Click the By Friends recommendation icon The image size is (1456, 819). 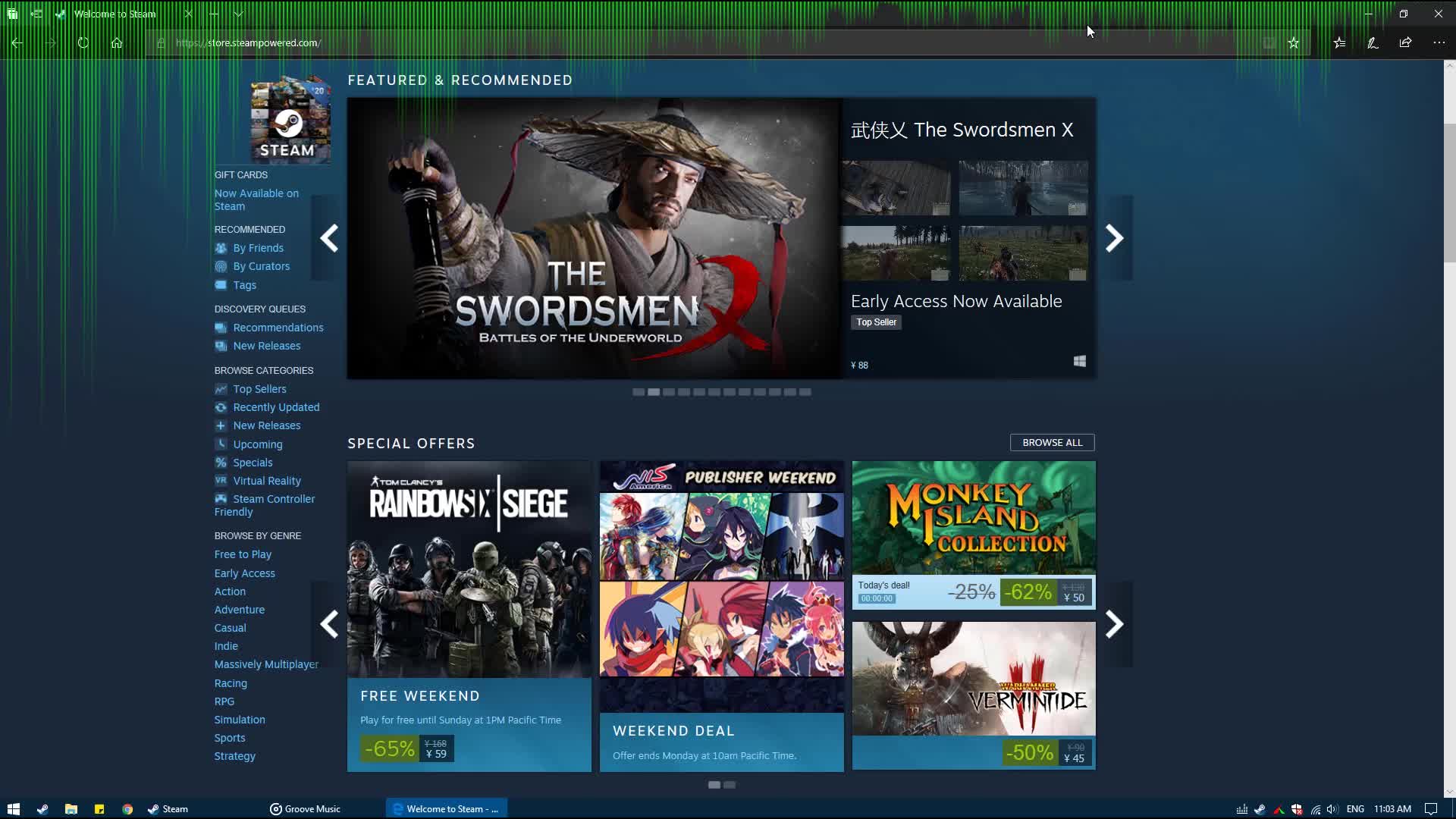click(221, 248)
